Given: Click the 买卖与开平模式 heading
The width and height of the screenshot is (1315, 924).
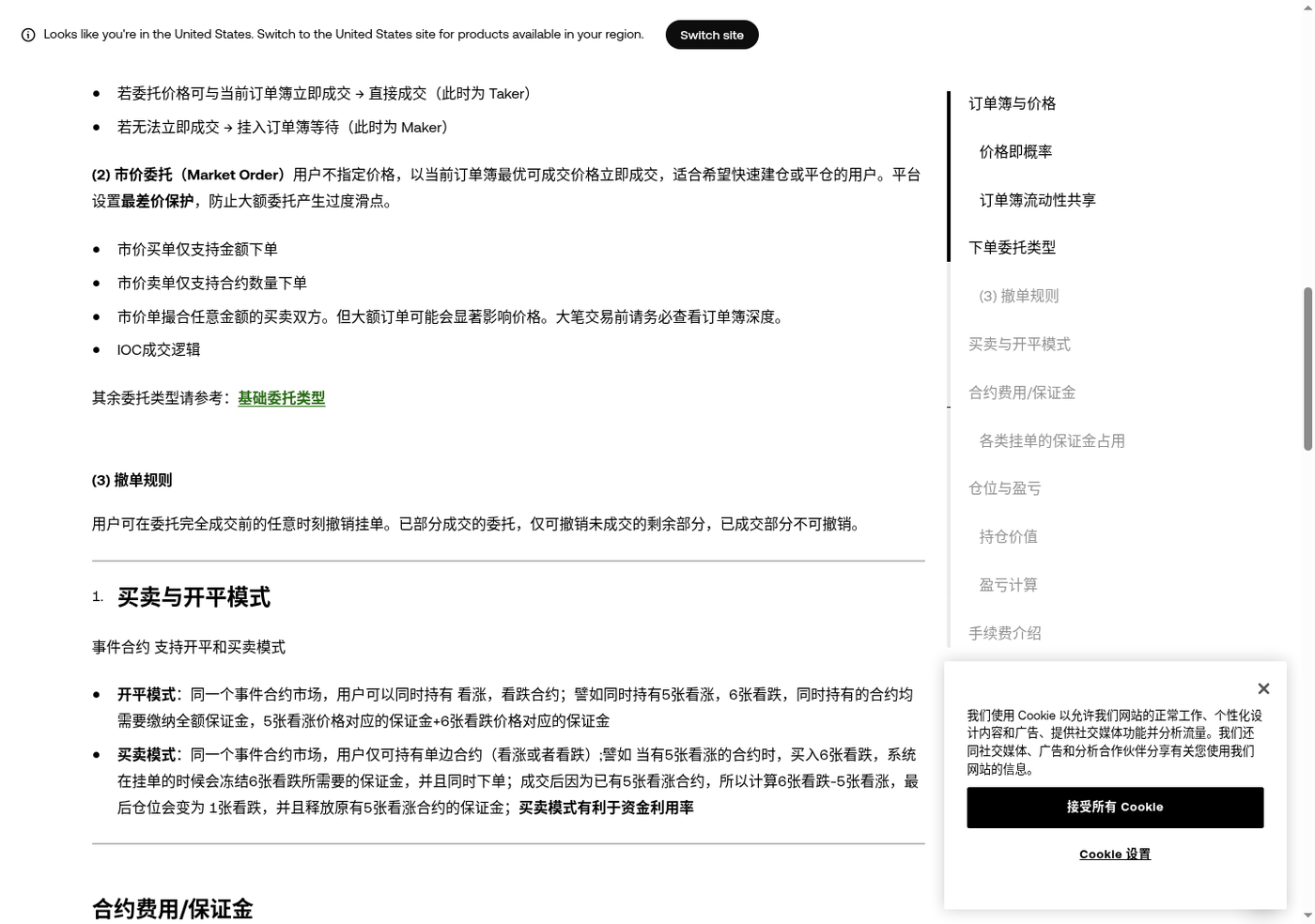Looking at the screenshot, I should point(193,597).
